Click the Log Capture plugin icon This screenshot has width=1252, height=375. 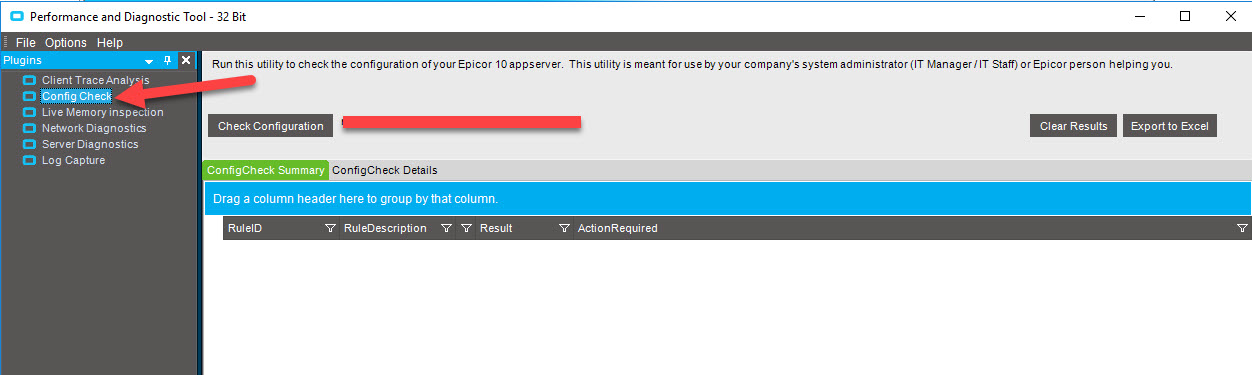click(x=29, y=160)
